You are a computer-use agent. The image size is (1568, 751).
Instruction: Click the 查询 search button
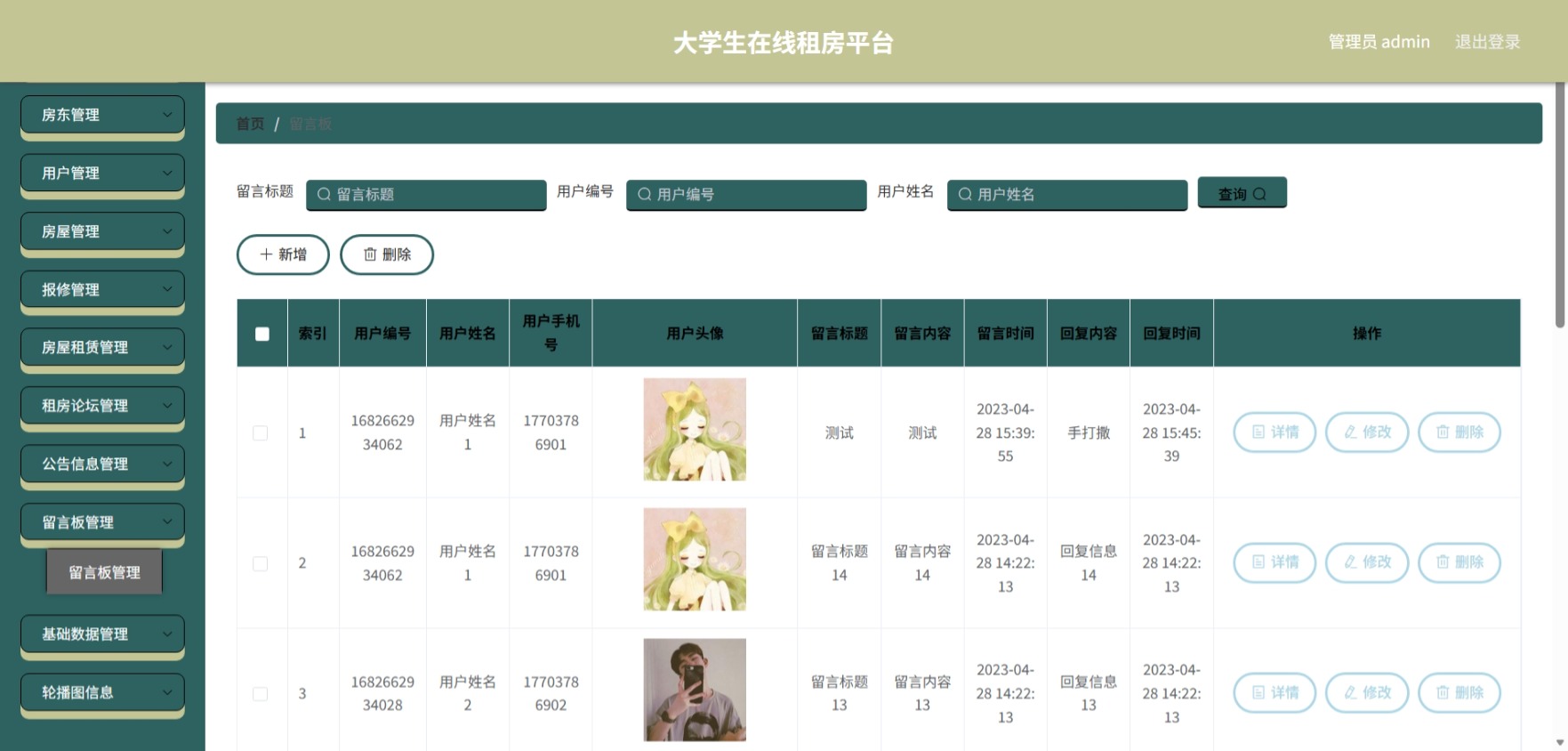[1242, 193]
